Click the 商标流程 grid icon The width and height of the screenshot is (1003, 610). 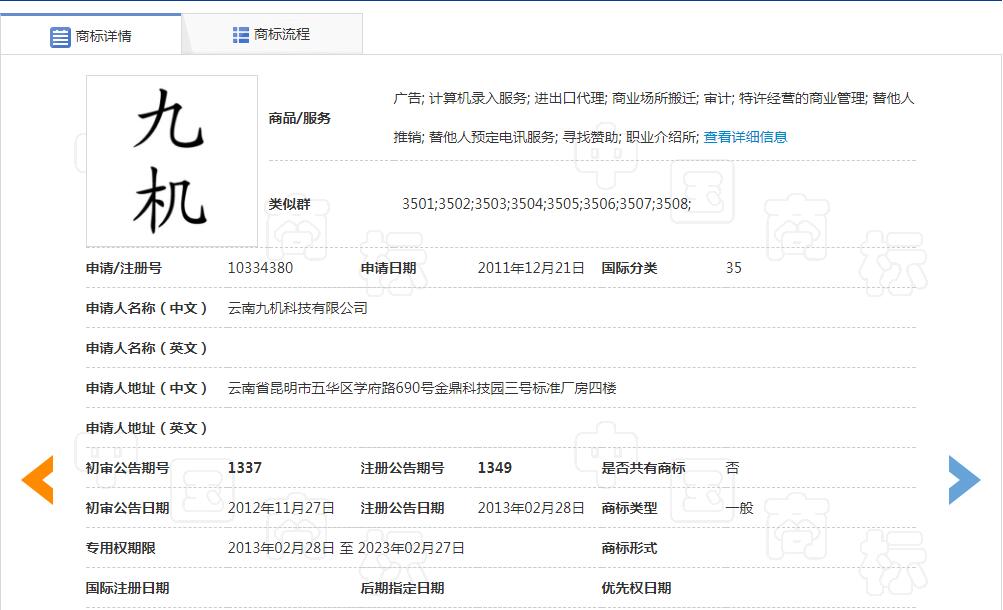[241, 35]
